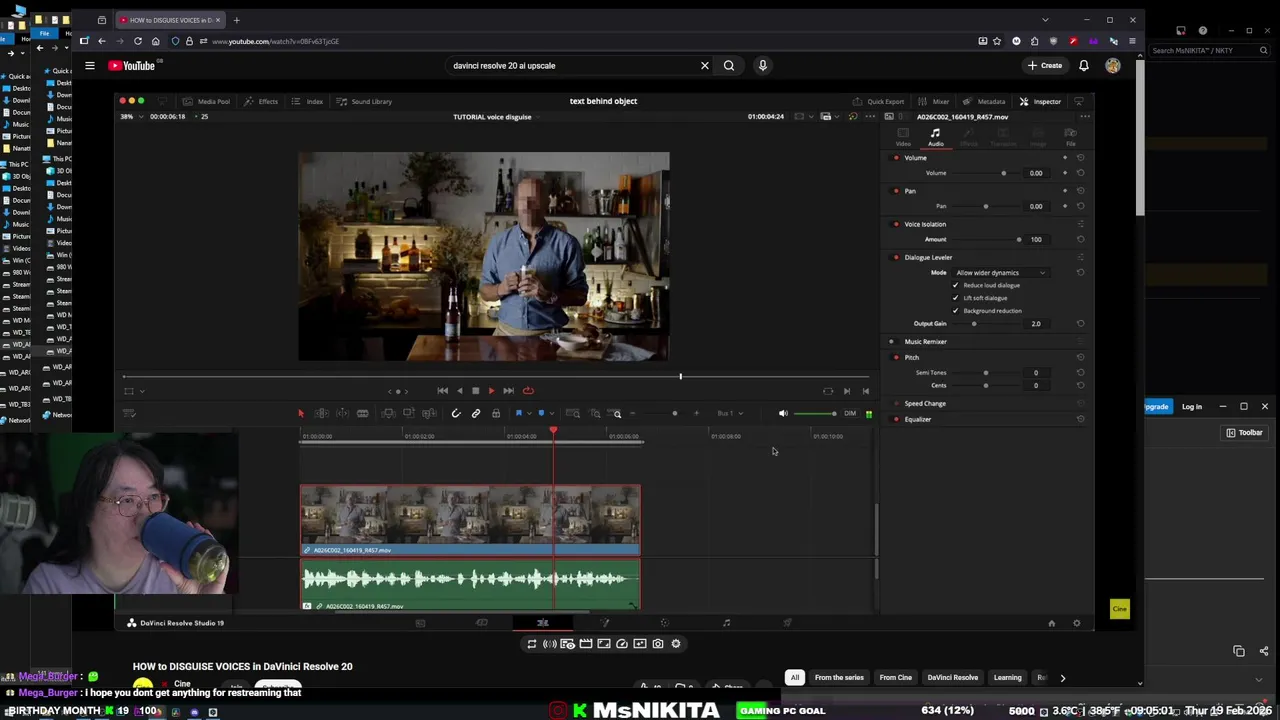Open the Effects panel in Resolve
This screenshot has height=720, width=1280.
(x=261, y=101)
